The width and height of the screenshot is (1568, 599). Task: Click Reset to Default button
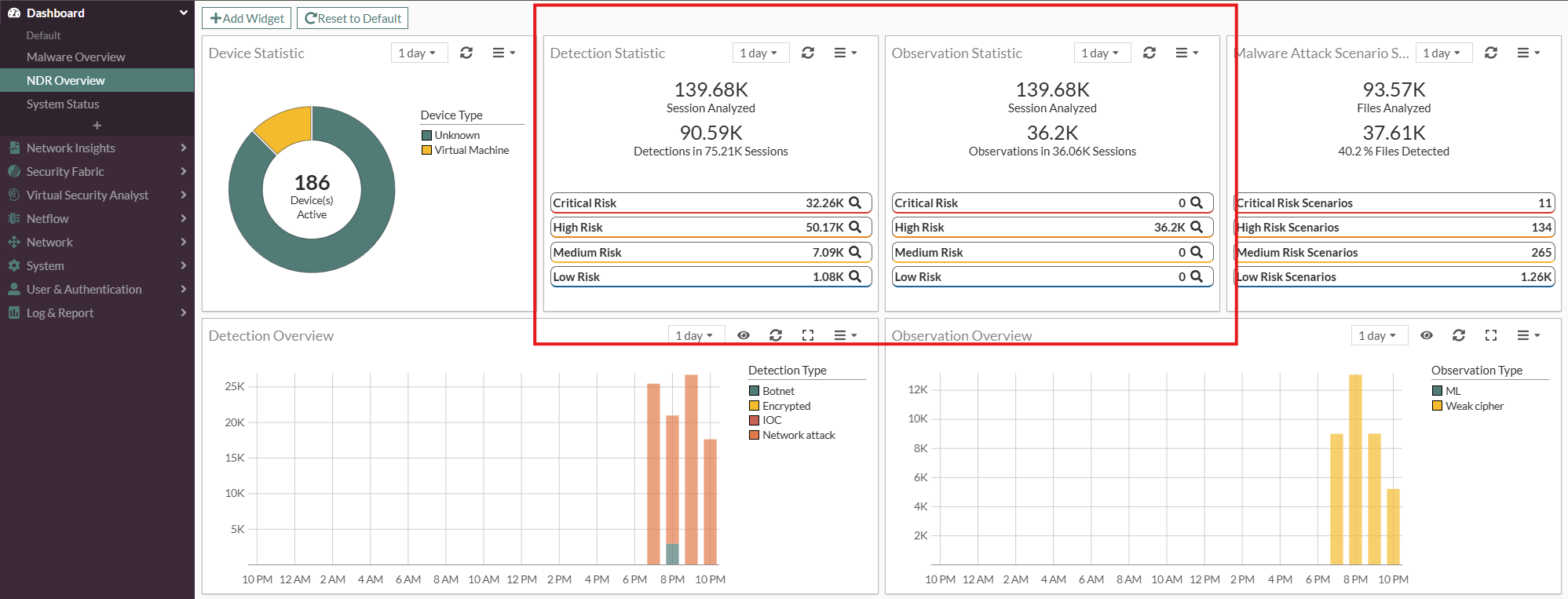[x=353, y=18]
